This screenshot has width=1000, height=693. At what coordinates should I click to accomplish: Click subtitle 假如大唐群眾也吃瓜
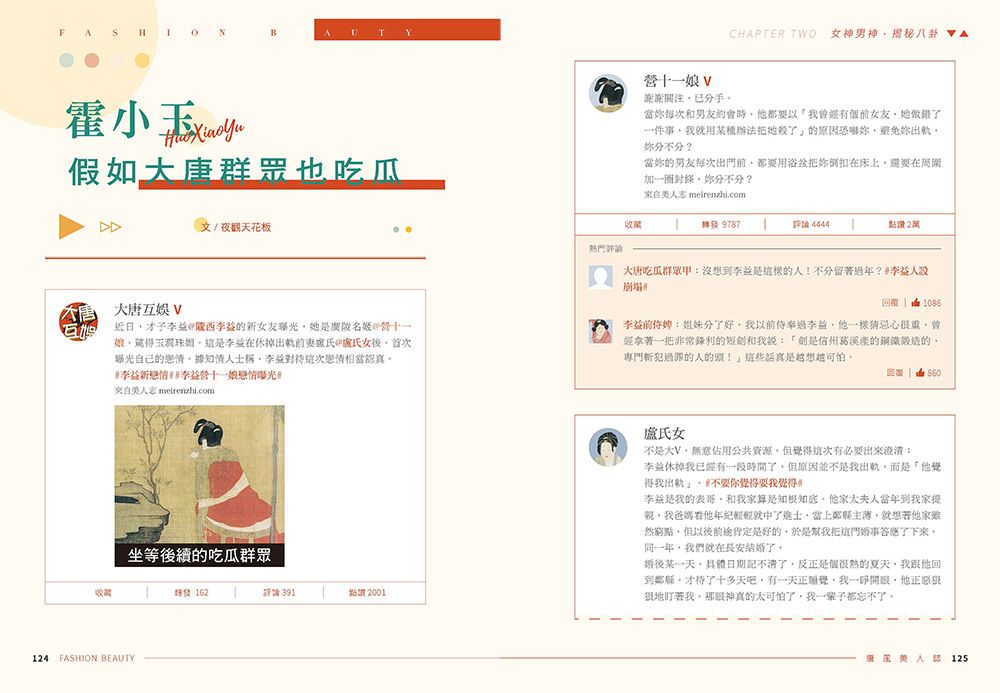pyautogui.click(x=235, y=171)
